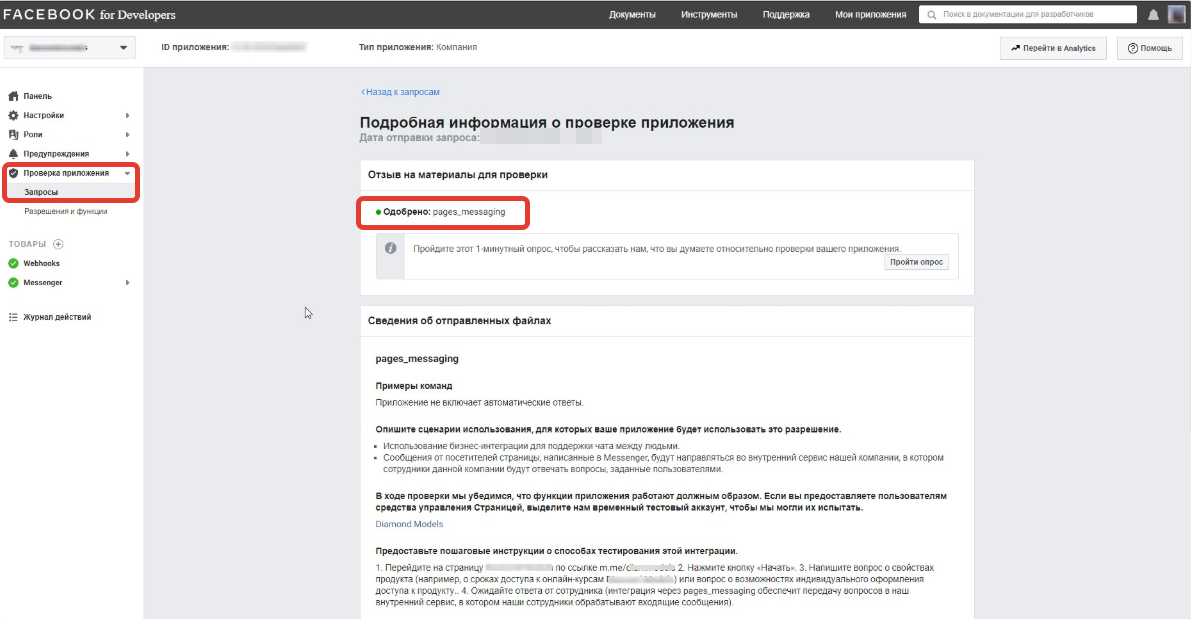This screenshot has height=619, width=1191.
Task: Click the Тип приложения: Компания label
Action: [418, 47]
